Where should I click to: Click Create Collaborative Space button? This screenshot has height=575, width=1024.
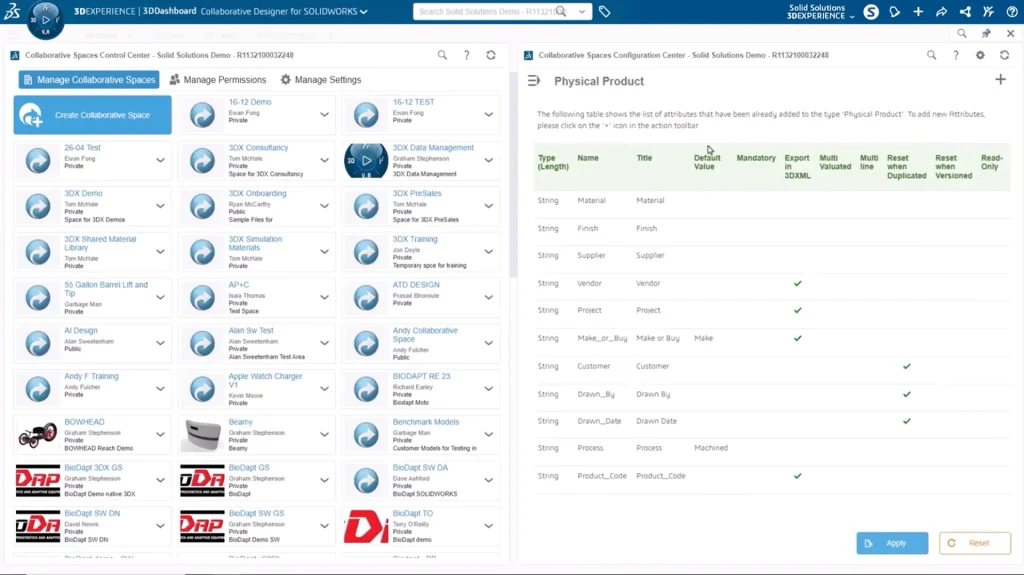(93, 115)
